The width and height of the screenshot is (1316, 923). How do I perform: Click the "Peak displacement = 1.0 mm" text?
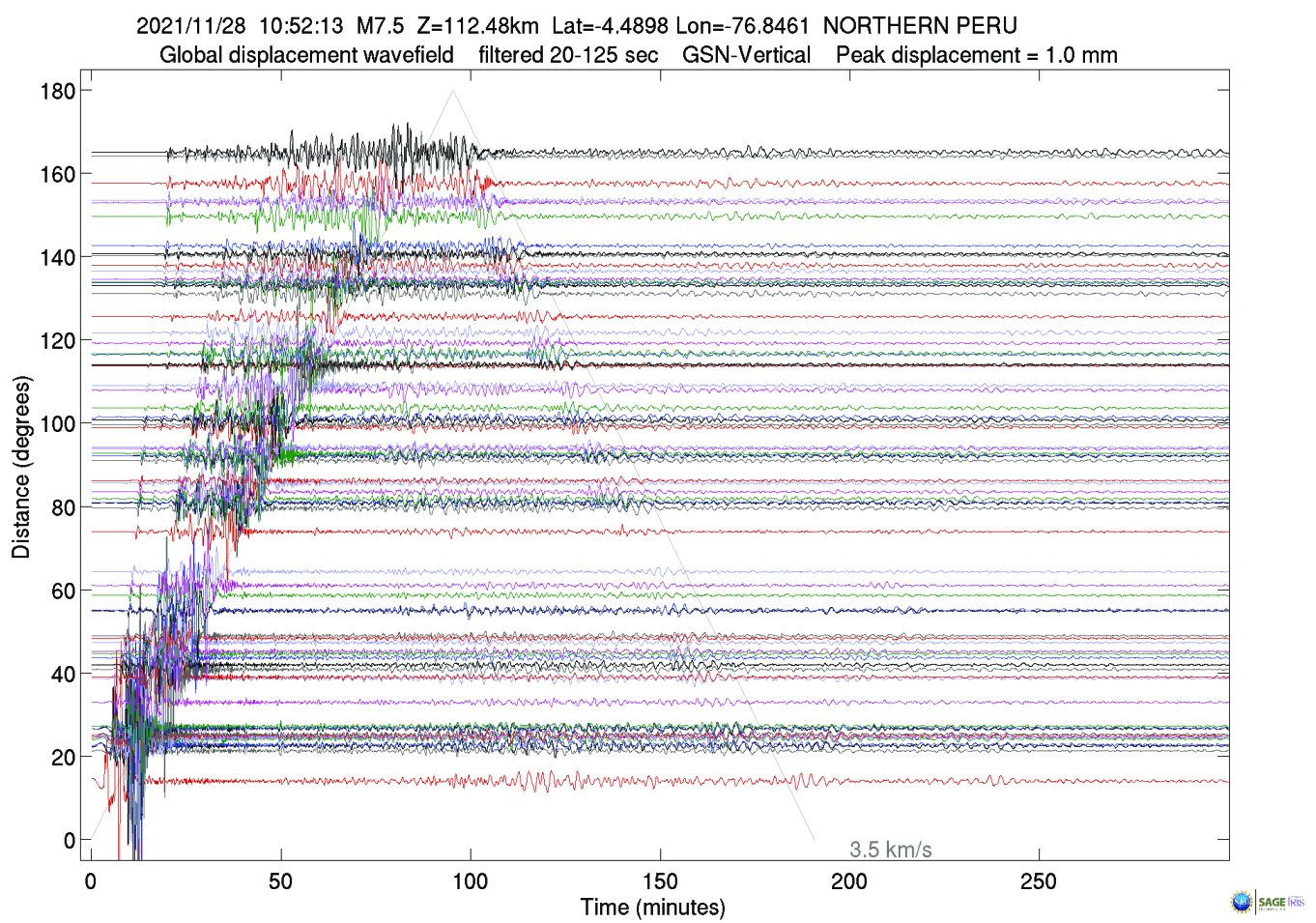point(976,55)
